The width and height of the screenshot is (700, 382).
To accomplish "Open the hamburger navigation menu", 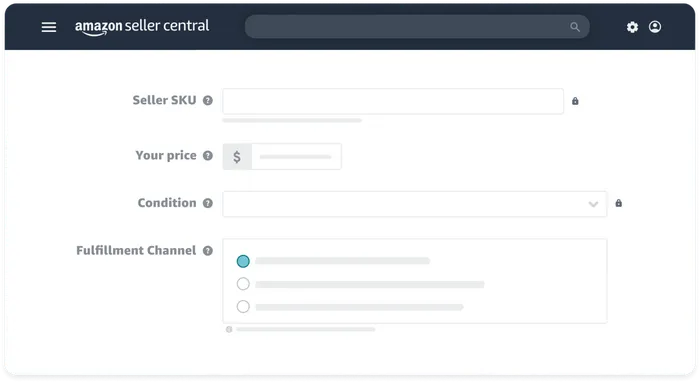I will (x=49, y=27).
